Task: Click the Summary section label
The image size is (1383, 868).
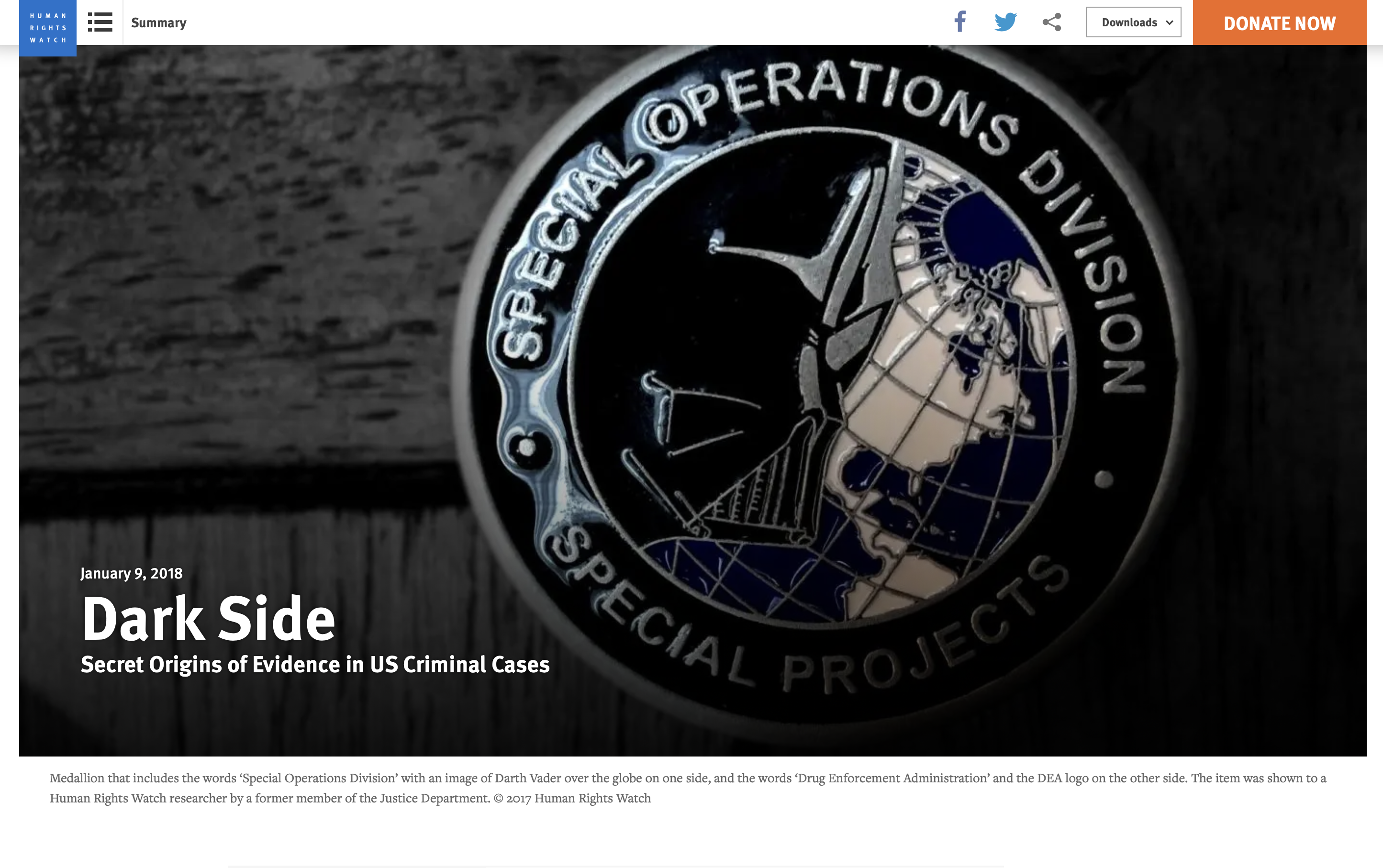Action: click(159, 23)
